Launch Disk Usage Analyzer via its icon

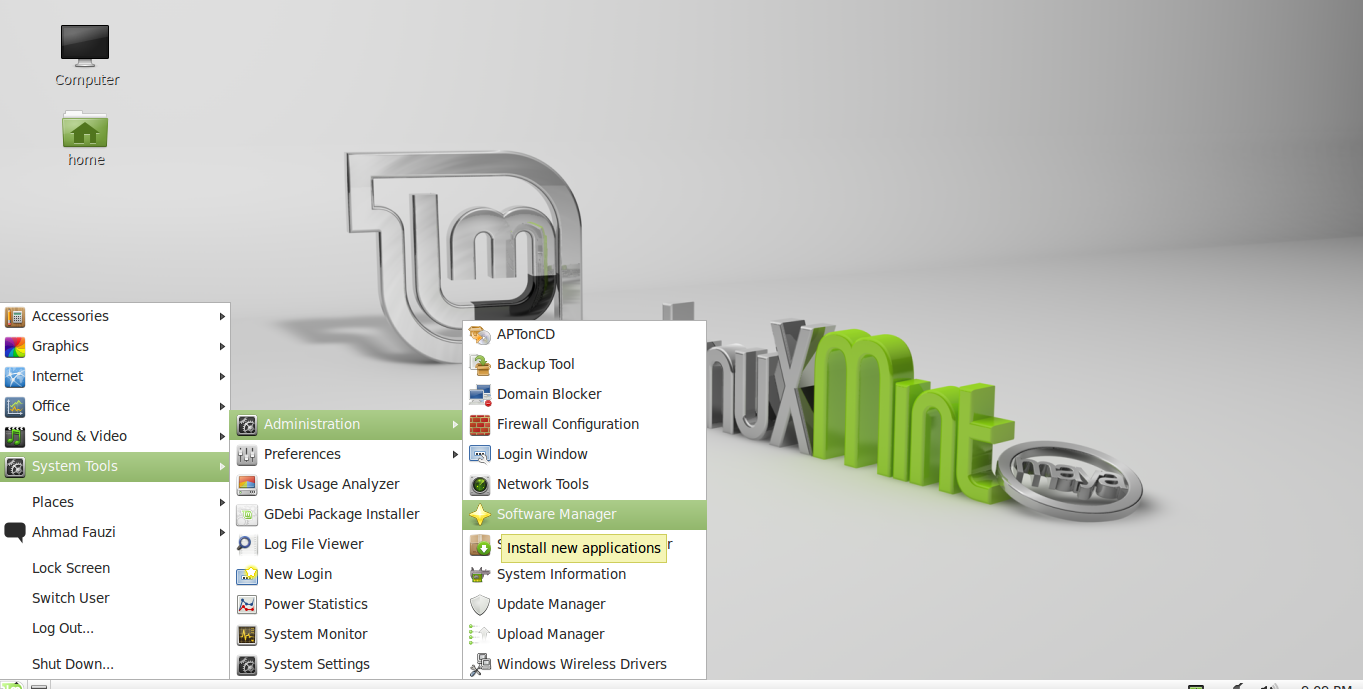point(247,484)
